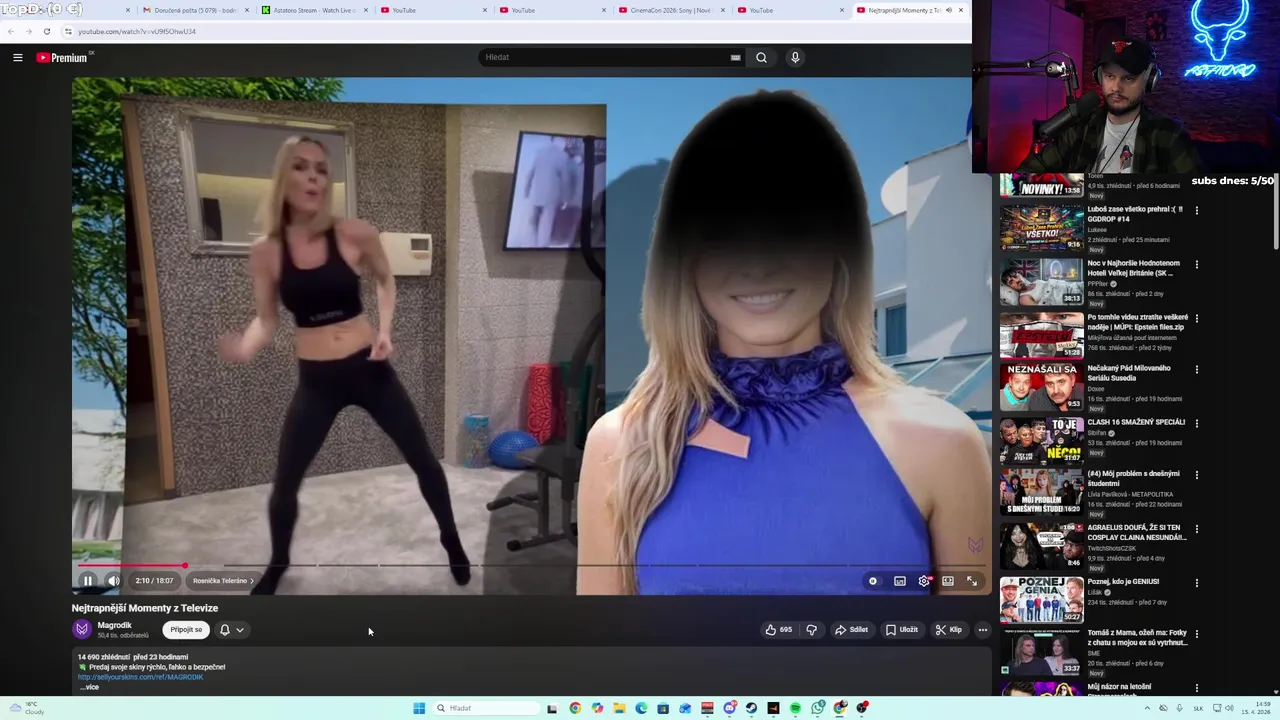This screenshot has height=720, width=1280.
Task: Click the Uložit save button
Action: click(901, 630)
